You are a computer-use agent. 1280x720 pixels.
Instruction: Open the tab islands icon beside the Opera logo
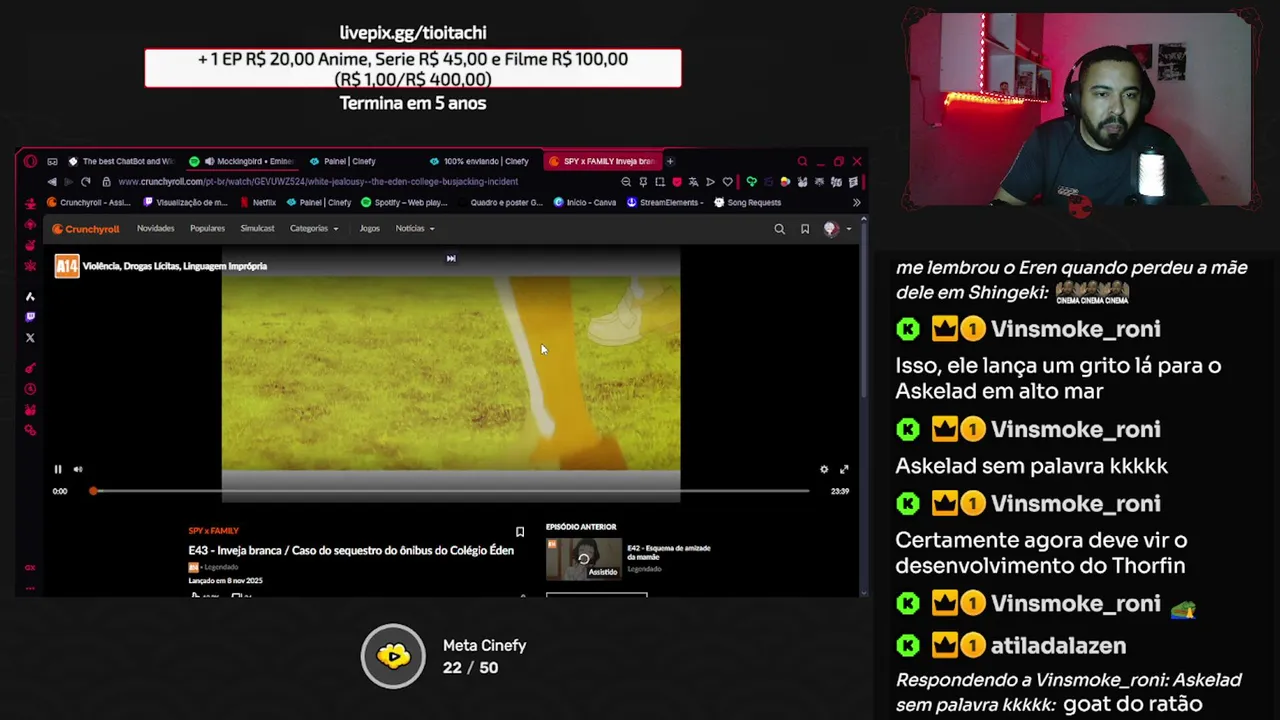(x=52, y=161)
